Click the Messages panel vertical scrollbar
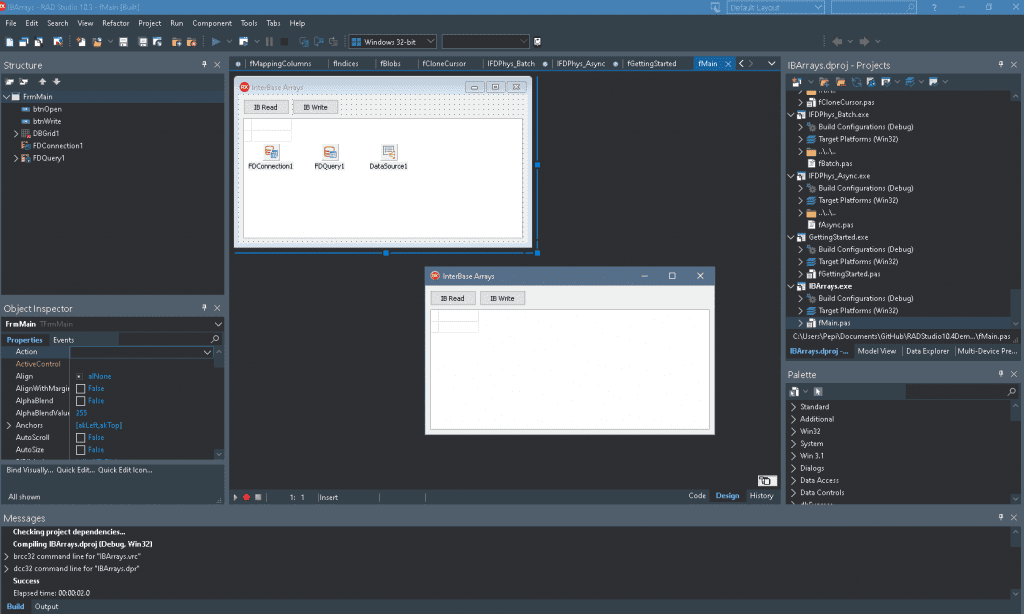Viewport: 1024px width, 614px height. (x=1015, y=562)
